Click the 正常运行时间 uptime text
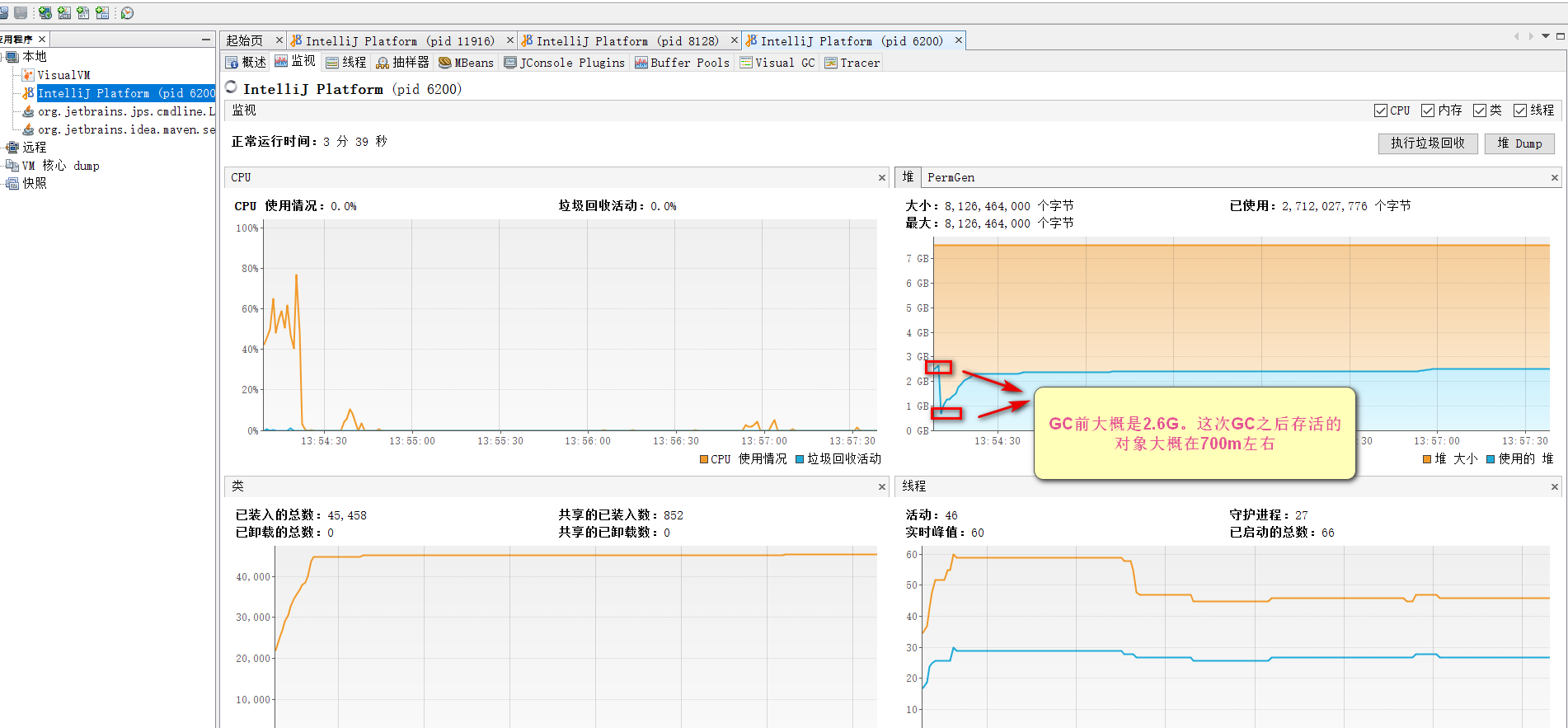Image resolution: width=1568 pixels, height=728 pixels. click(x=309, y=142)
